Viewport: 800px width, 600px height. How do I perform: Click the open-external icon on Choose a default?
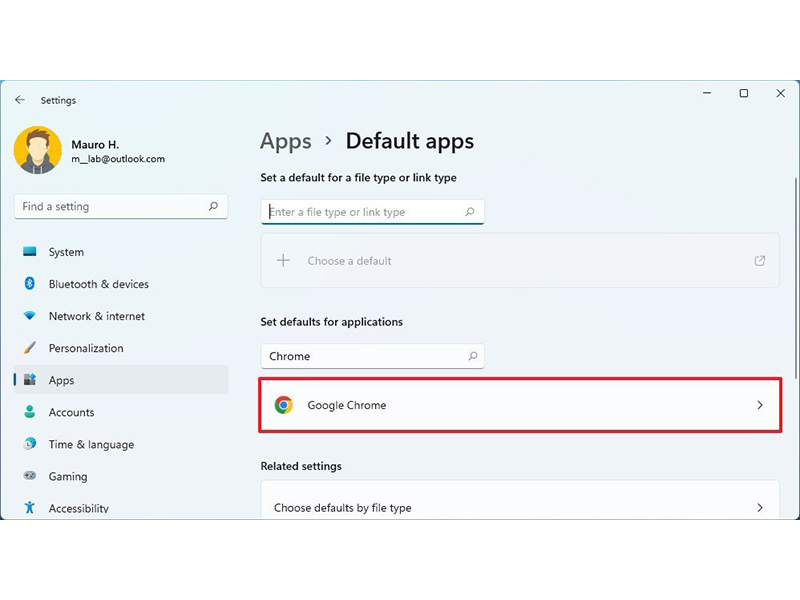(760, 261)
